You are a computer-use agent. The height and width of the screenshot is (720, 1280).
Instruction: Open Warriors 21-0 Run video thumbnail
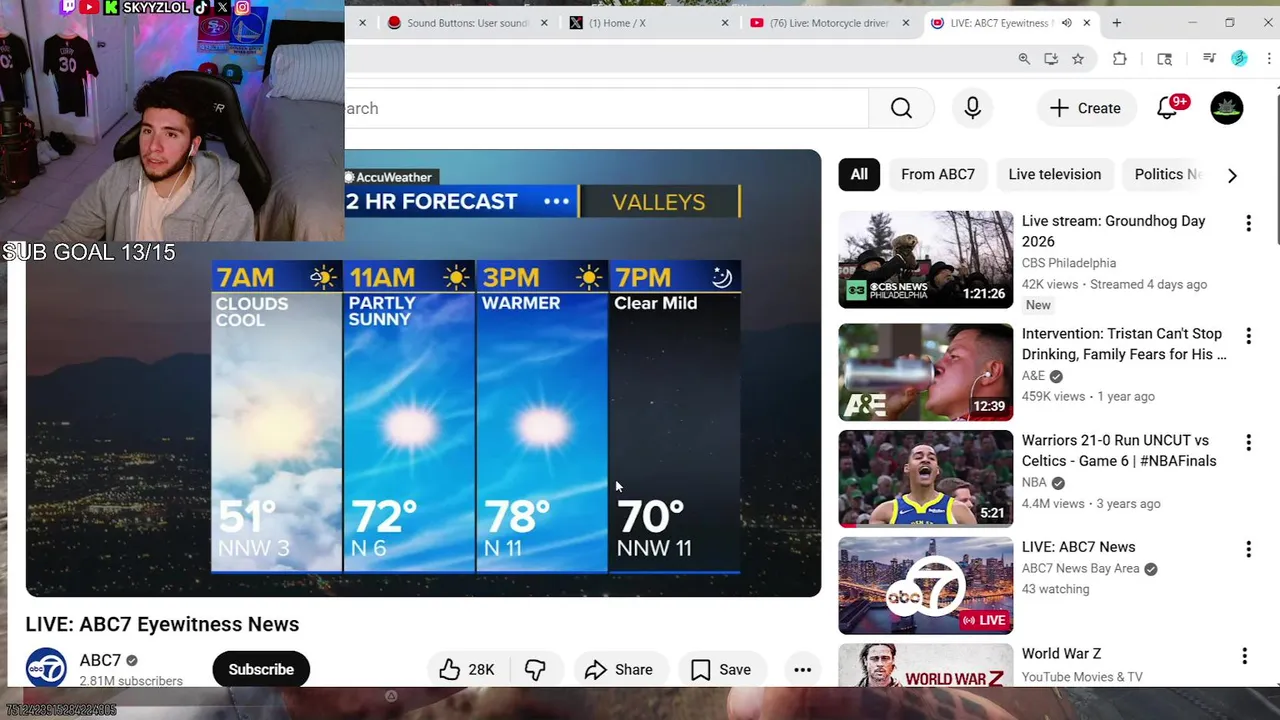click(926, 478)
